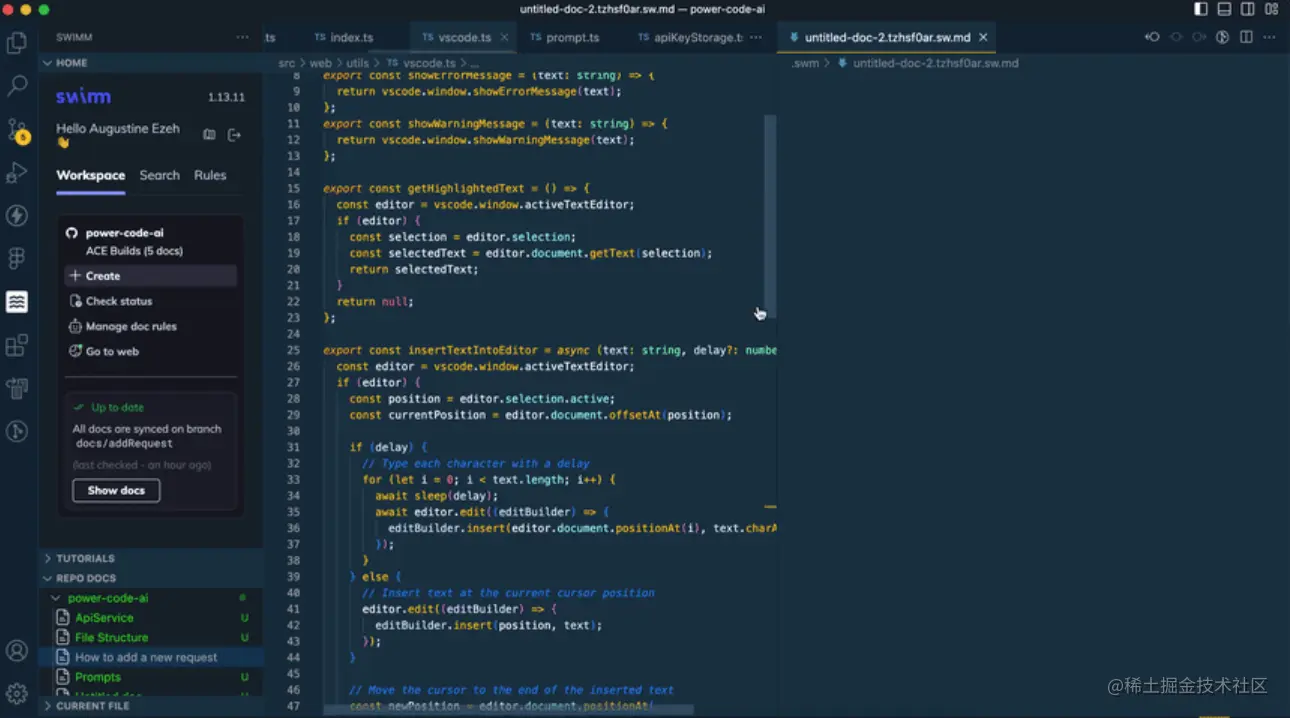This screenshot has width=1290, height=718.
Task: Open the Figma extension view
Action: tap(17, 258)
